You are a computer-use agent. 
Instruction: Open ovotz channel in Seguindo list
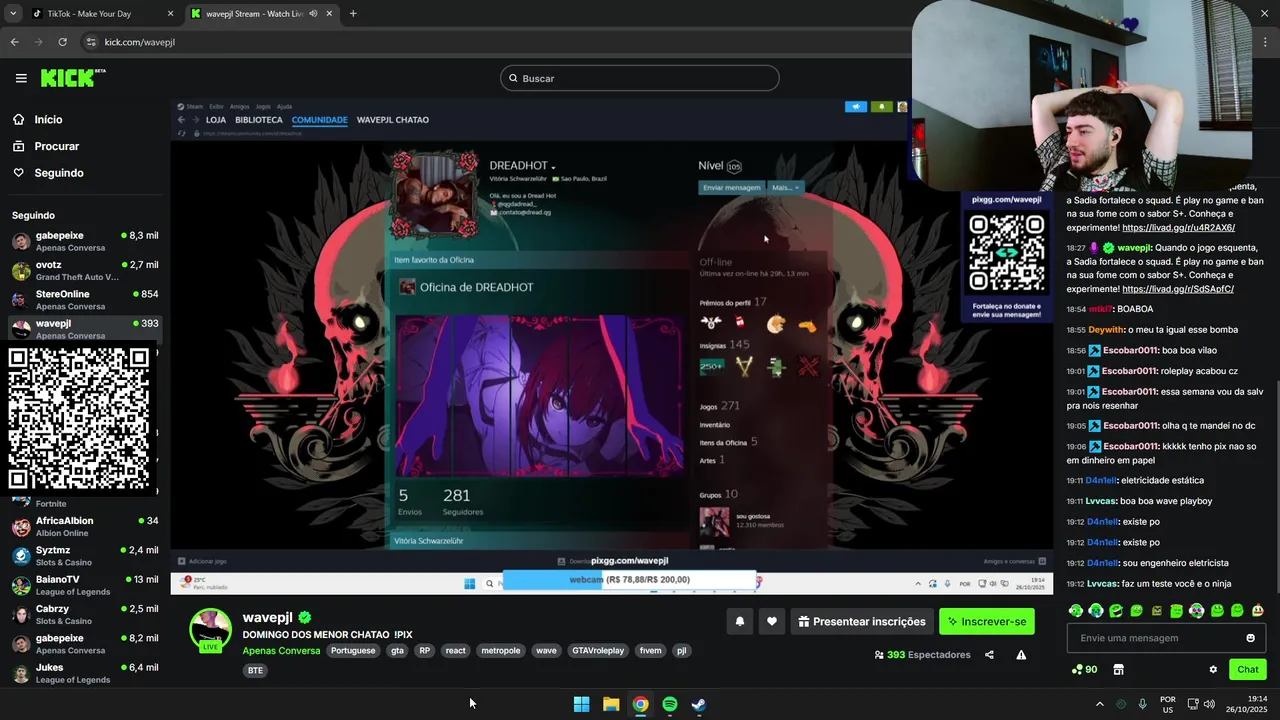[84, 270]
